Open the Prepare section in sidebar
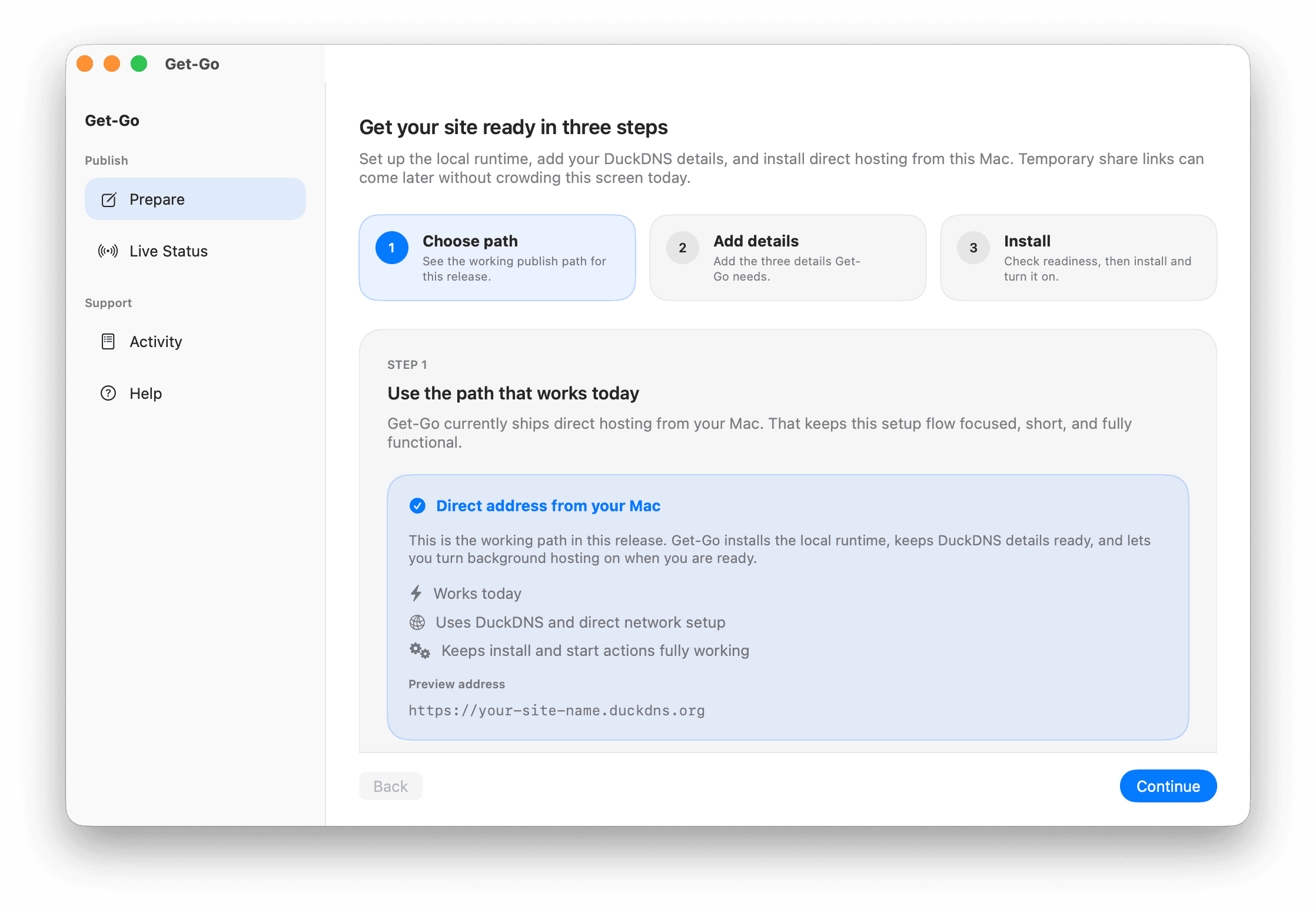 click(195, 199)
